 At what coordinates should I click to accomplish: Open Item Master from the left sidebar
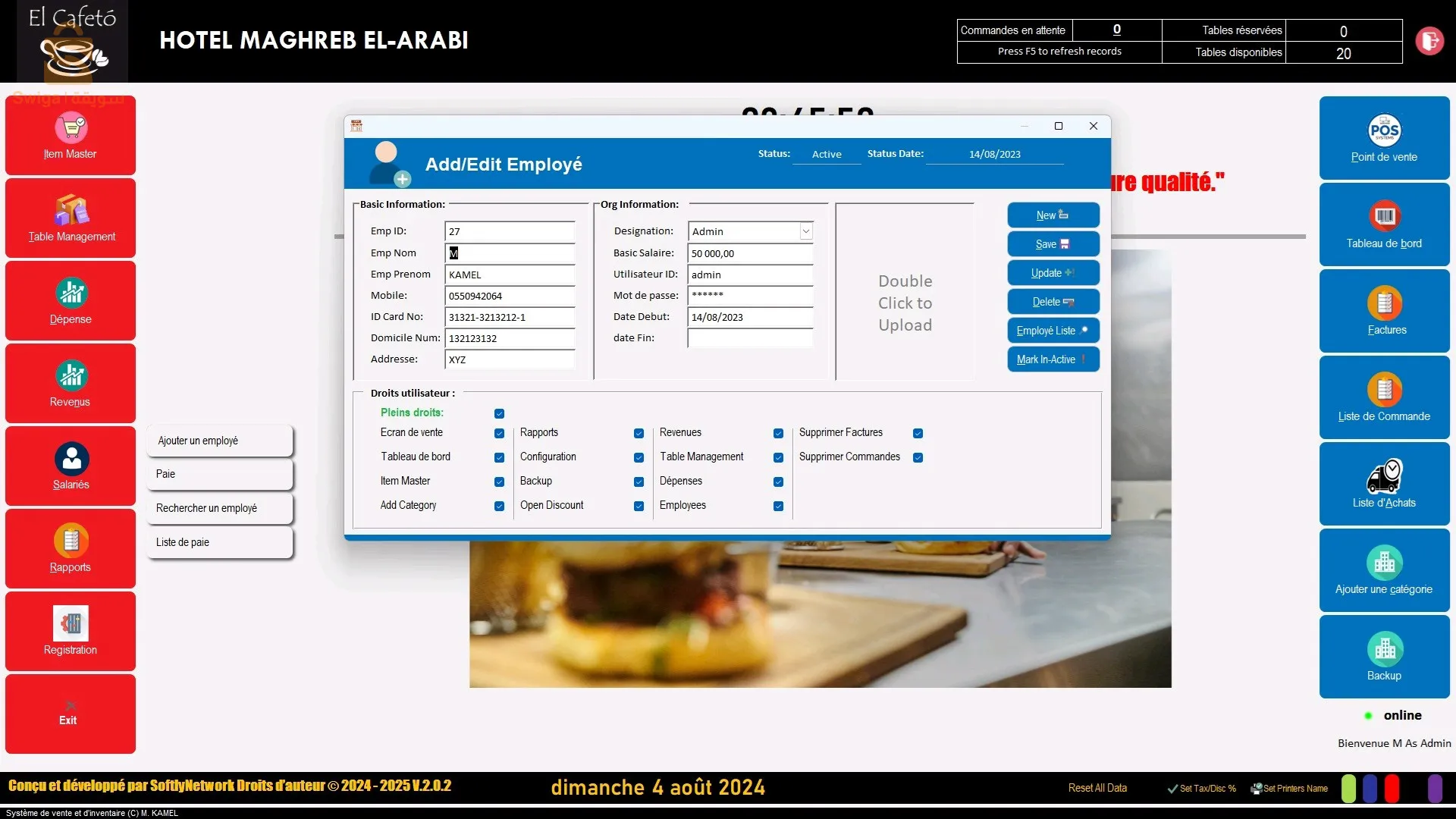pos(70,135)
